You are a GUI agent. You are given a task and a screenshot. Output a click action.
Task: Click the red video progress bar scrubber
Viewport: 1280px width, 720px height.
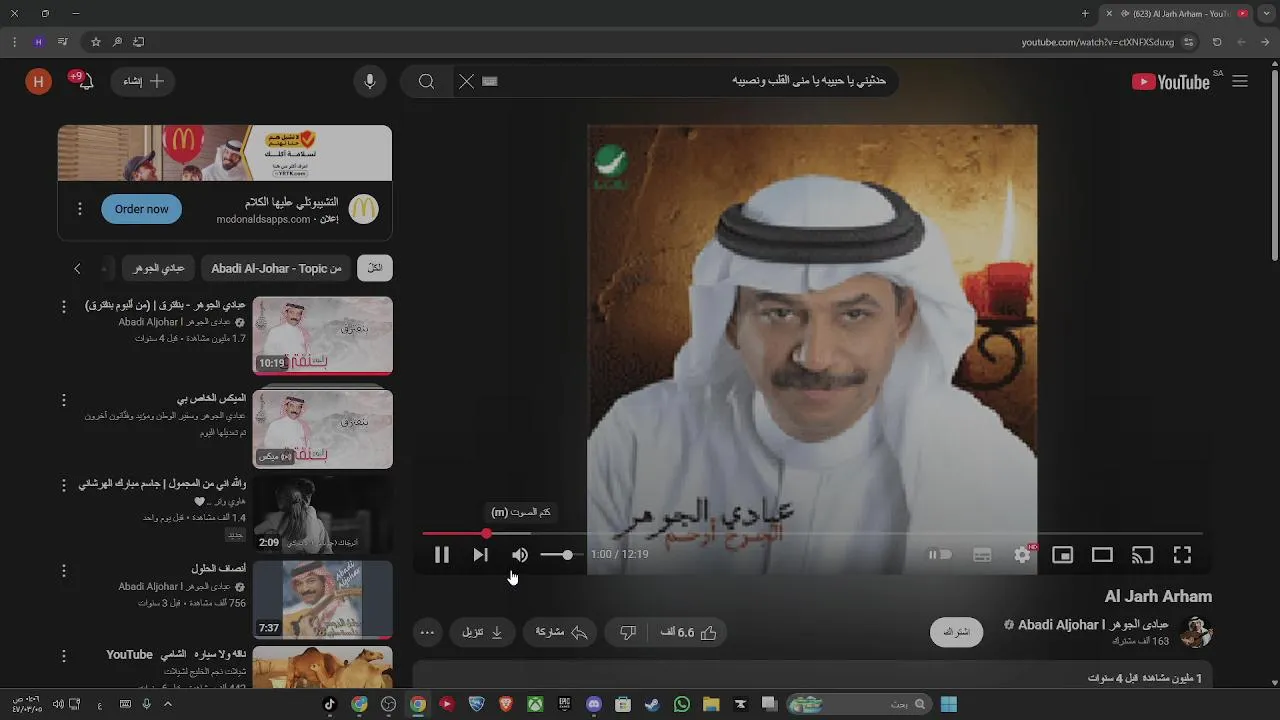(486, 534)
